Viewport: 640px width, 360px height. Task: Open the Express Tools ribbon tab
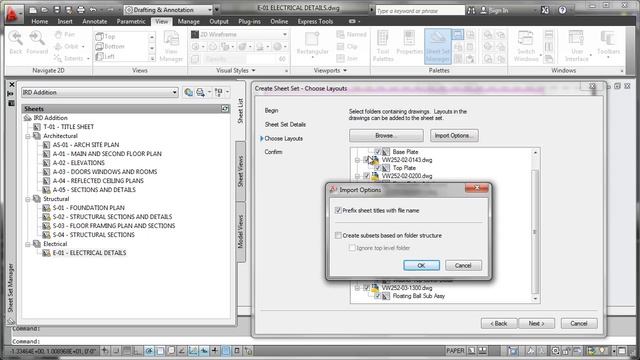click(x=315, y=22)
